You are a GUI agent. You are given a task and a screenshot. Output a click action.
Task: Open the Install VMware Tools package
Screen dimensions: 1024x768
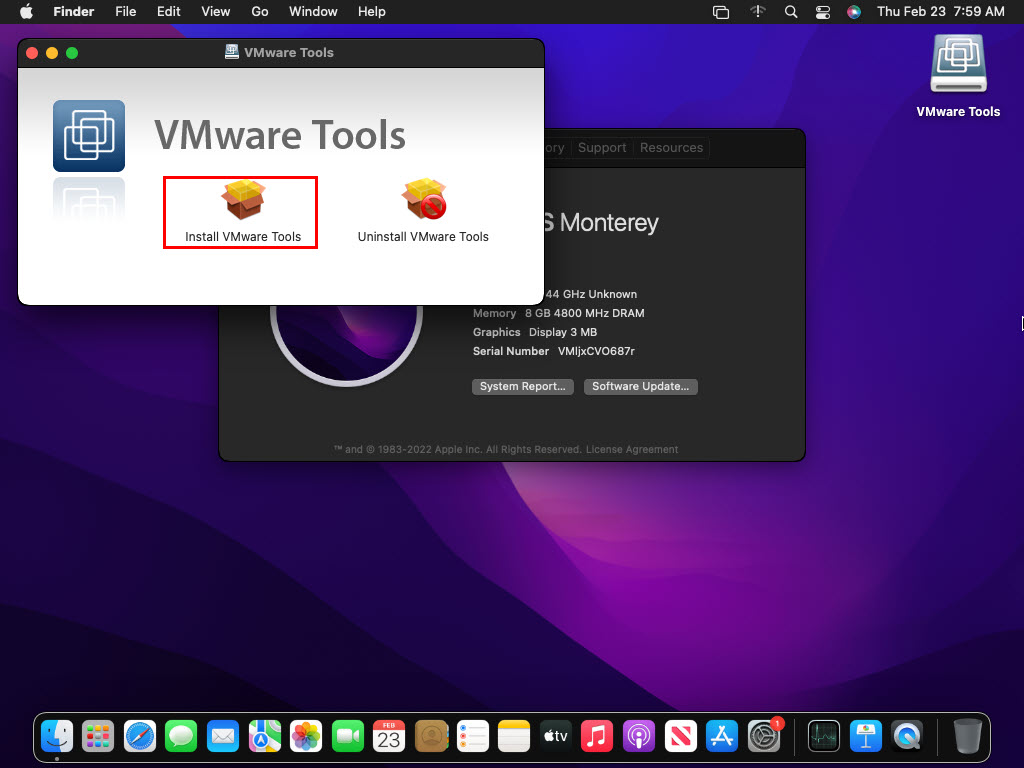(242, 212)
